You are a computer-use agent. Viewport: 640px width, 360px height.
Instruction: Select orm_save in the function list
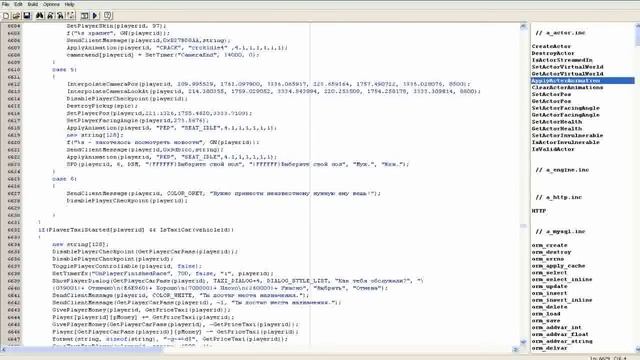point(546,321)
